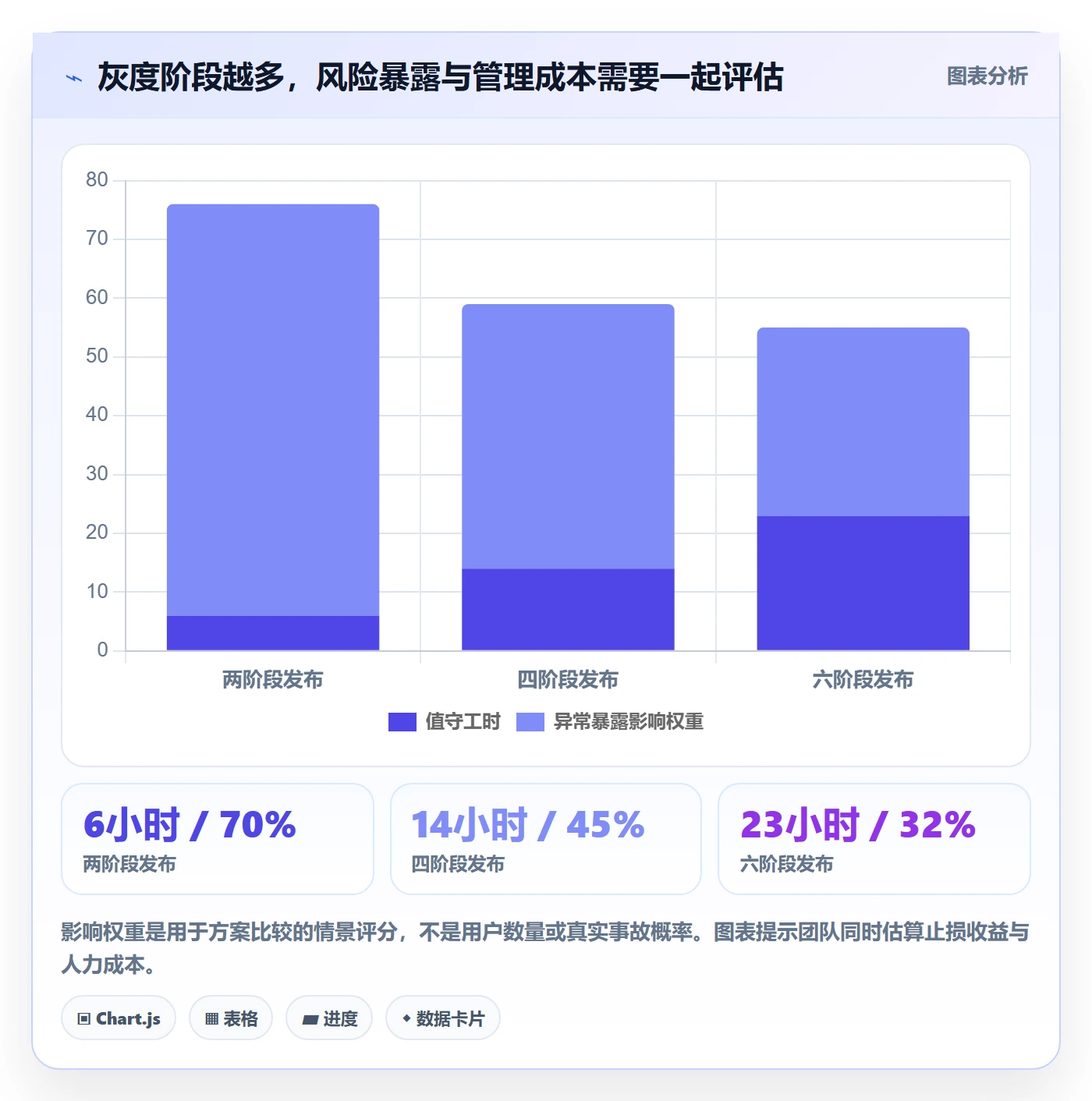Click the diamond icon in the 数据卡片 chip
Image resolution: width=1092 pixels, height=1101 pixels.
click(406, 1018)
